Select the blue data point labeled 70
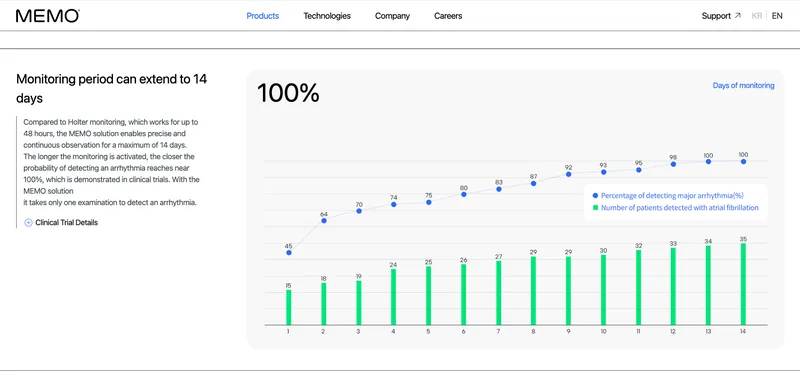Screen dimensions: 800x375 tap(359, 211)
